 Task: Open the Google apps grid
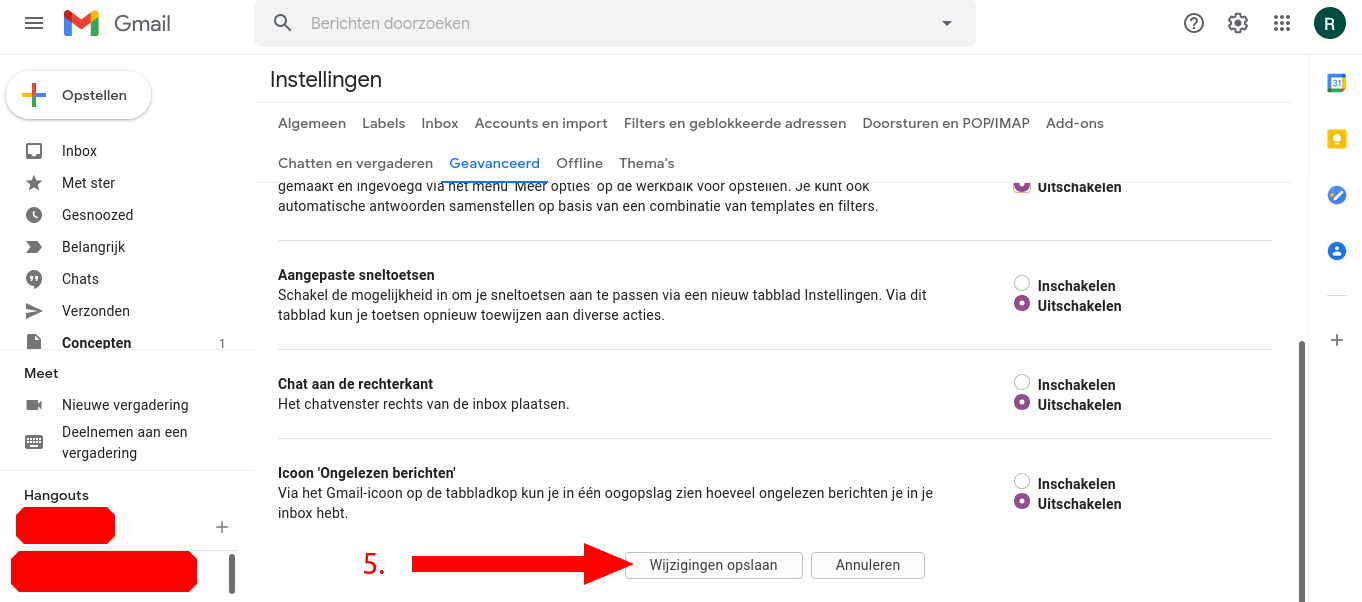pos(1282,23)
